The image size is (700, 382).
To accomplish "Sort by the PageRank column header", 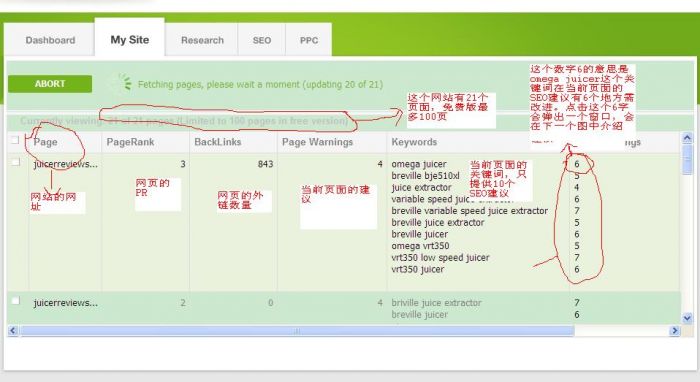I will tap(130, 142).
